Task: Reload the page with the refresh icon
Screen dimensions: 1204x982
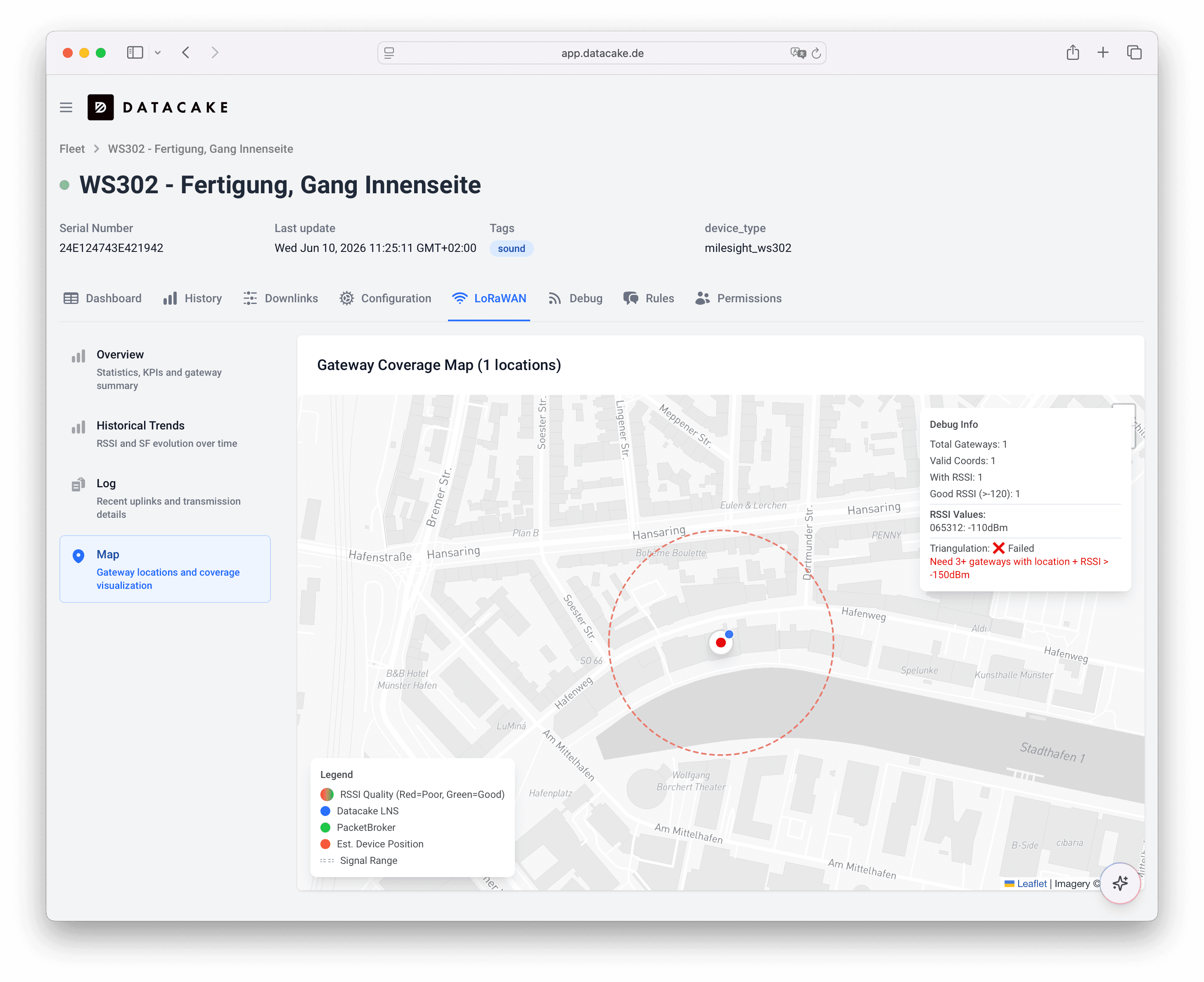Action: point(816,52)
